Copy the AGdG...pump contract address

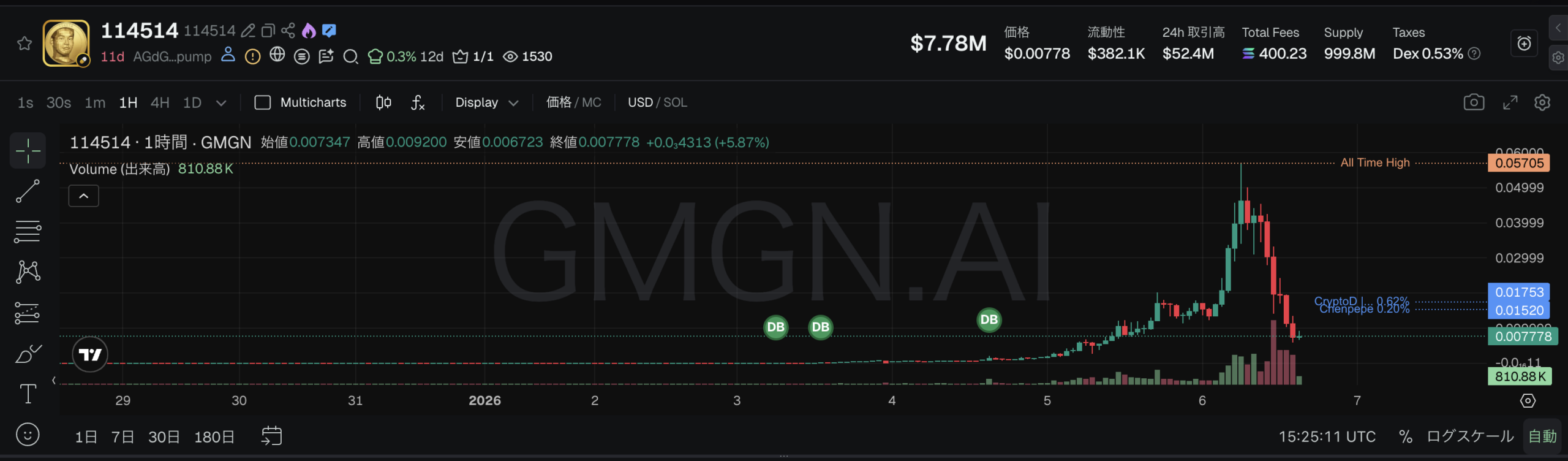pyautogui.click(x=172, y=56)
